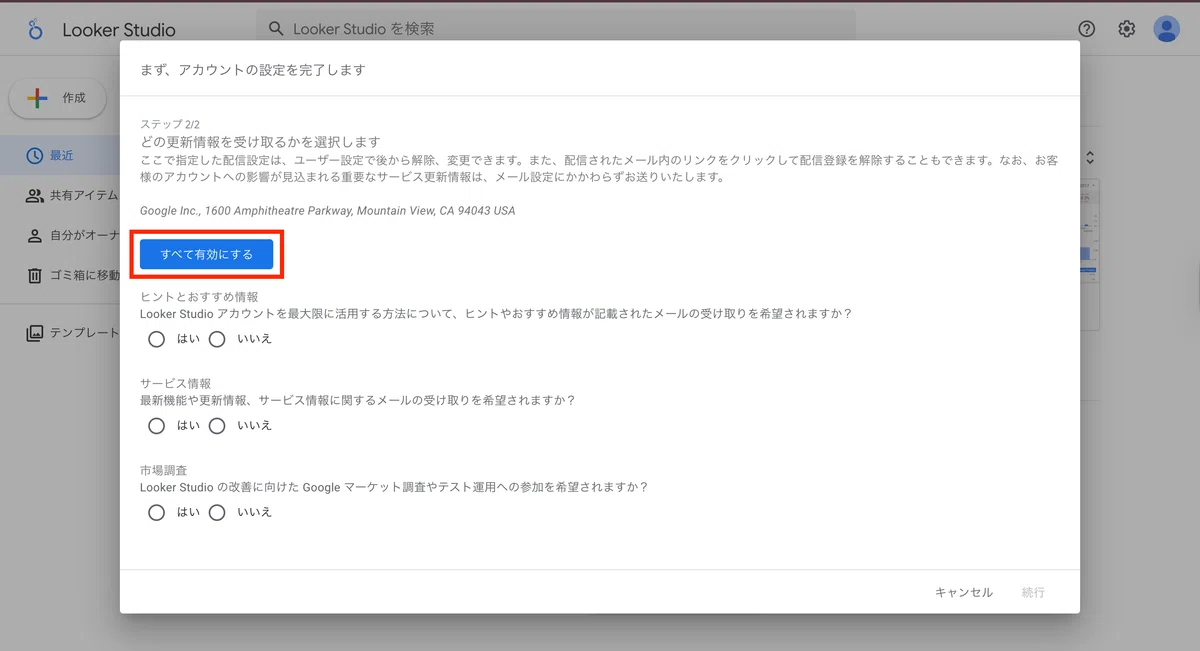Click the trash icon for ゴミ箱
1200x651 pixels.
click(35, 275)
